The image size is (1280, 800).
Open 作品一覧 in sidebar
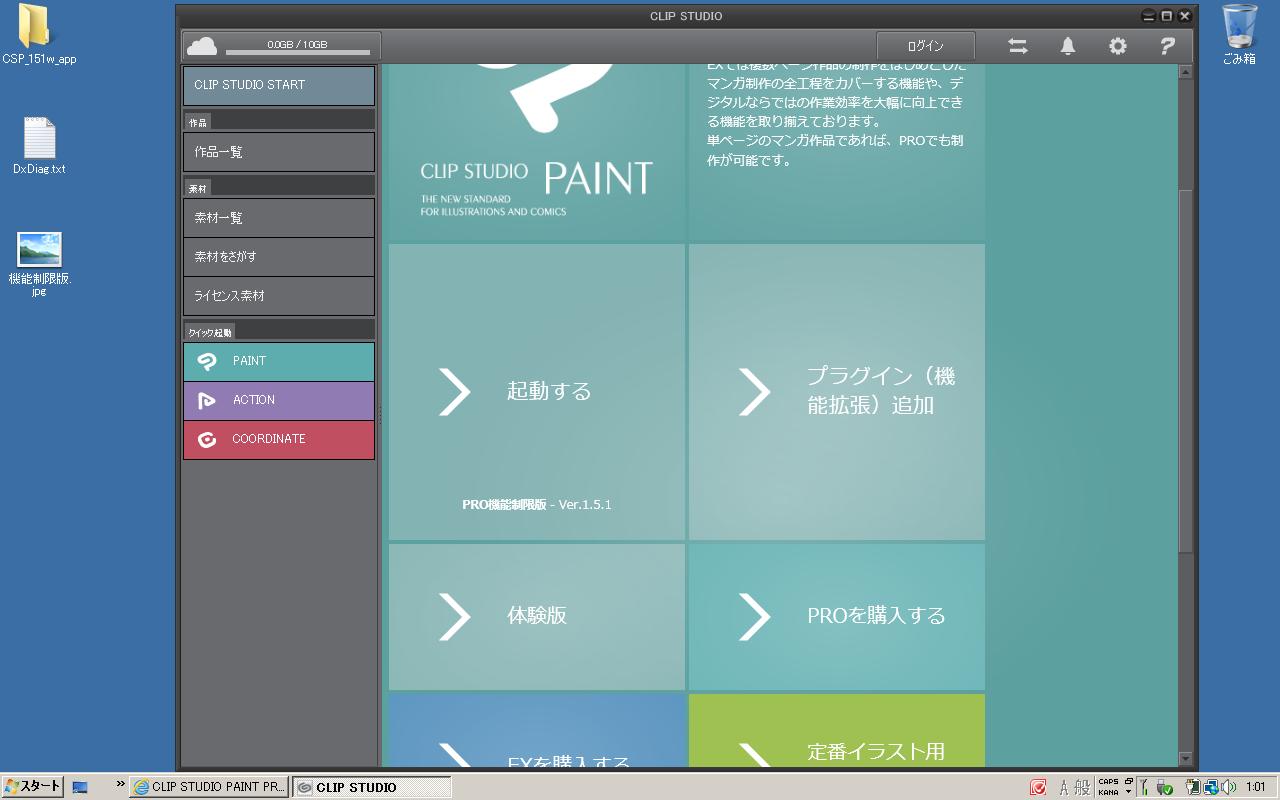[x=279, y=152]
